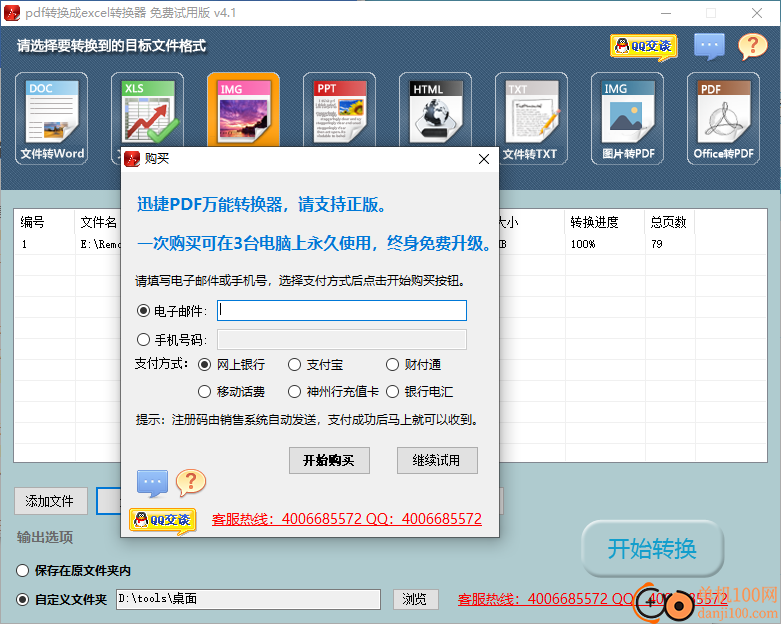781x624 pixels.
Task: Click the app logo in the title bar
Action: [x=11, y=13]
